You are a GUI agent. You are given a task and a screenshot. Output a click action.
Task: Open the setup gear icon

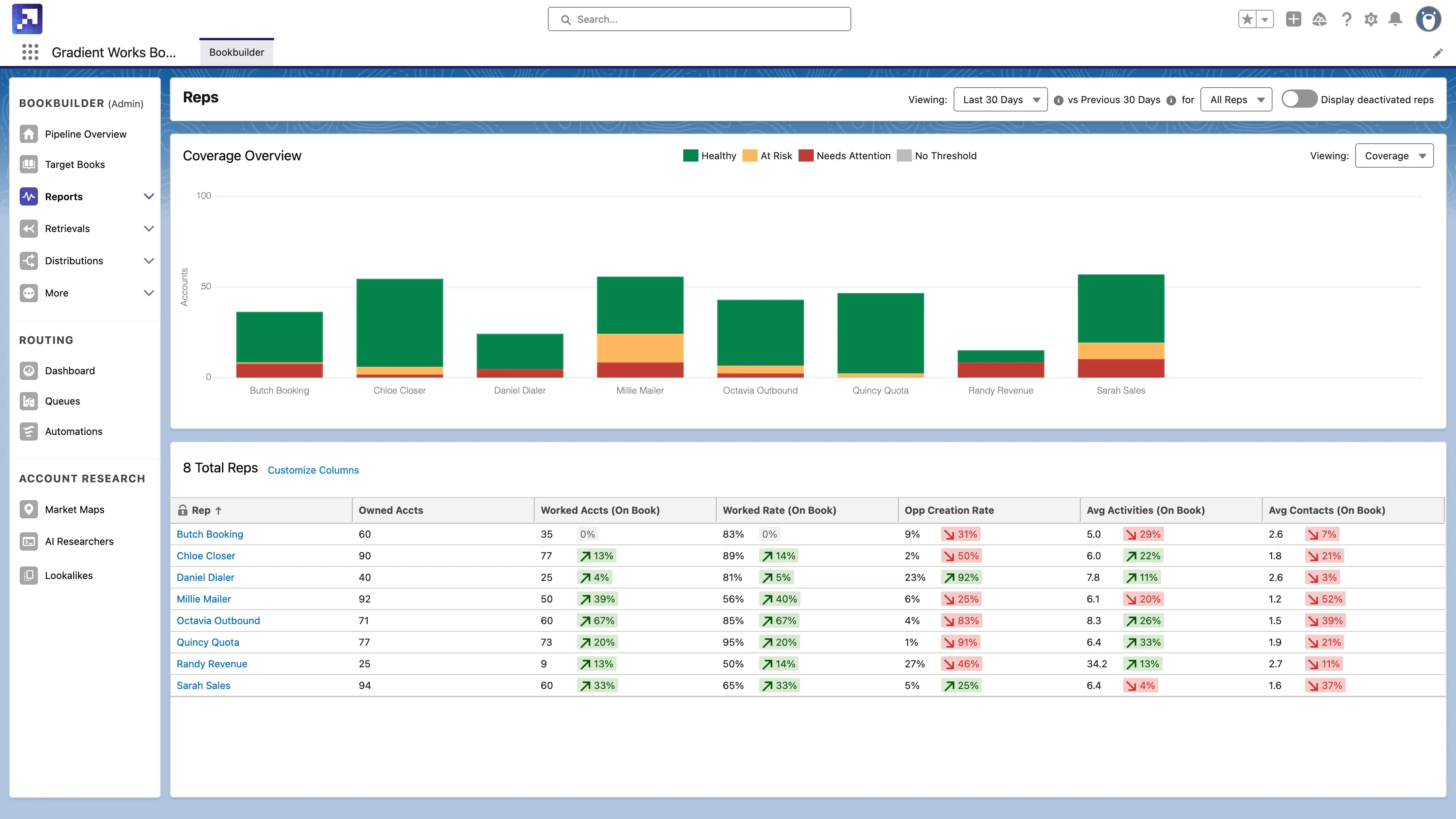(1371, 19)
